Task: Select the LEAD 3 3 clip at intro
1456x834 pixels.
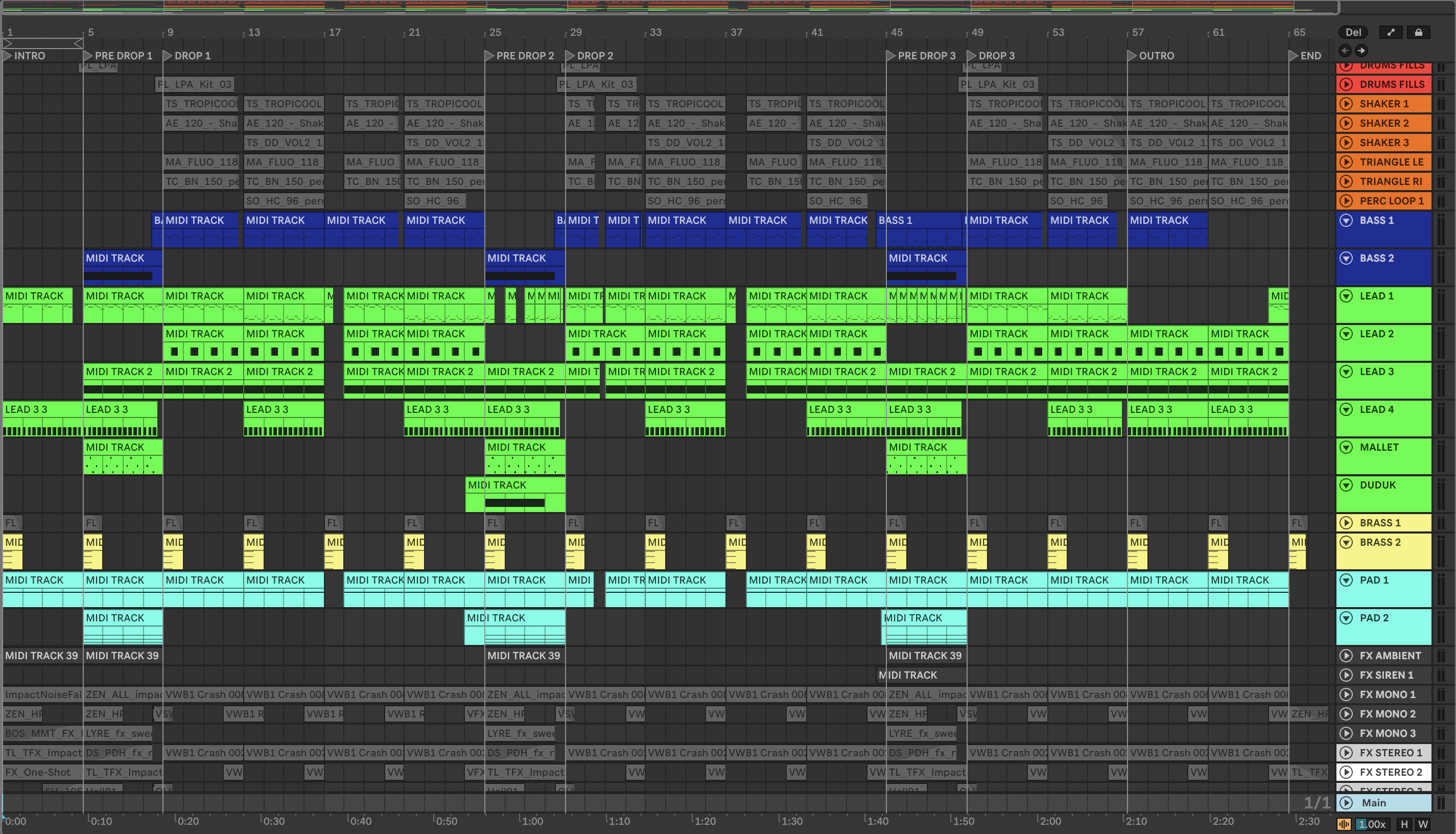Action: 40,409
